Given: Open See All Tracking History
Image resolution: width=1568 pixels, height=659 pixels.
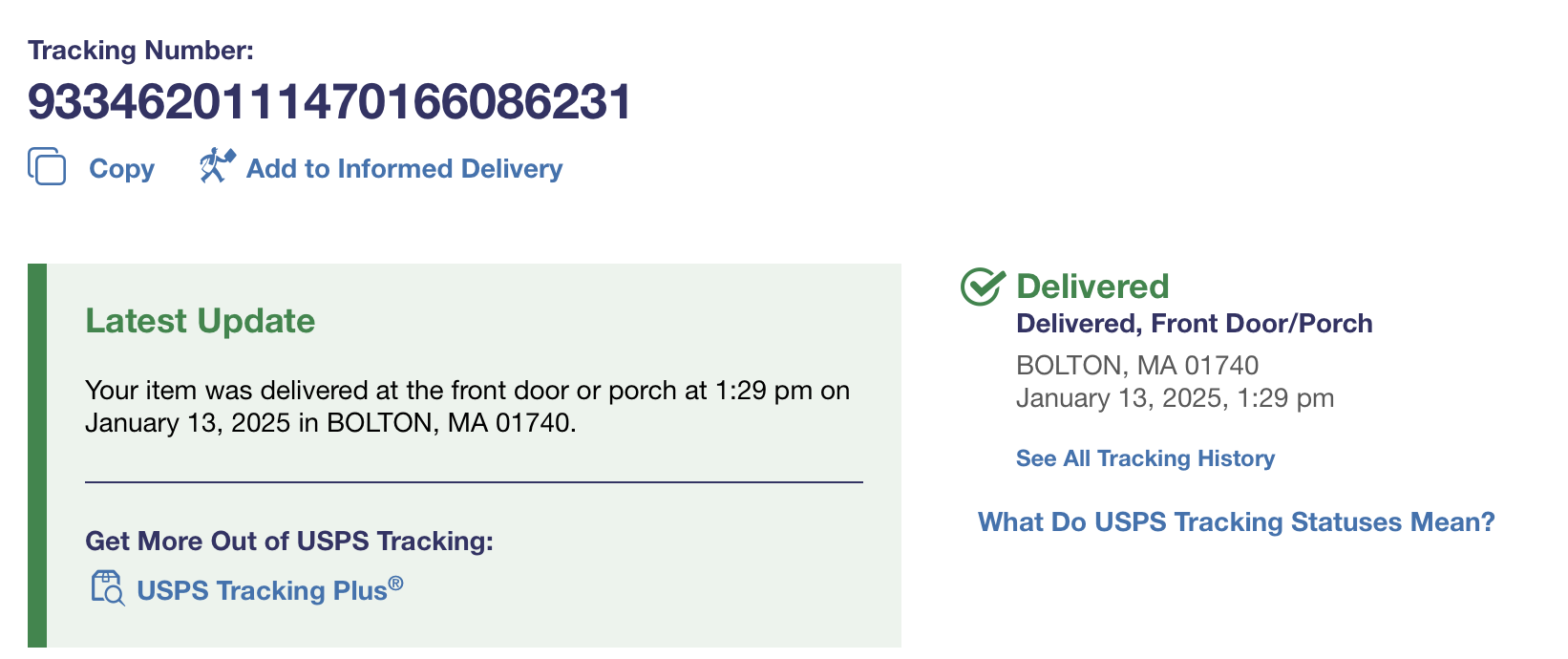Looking at the screenshot, I should (x=1145, y=458).
